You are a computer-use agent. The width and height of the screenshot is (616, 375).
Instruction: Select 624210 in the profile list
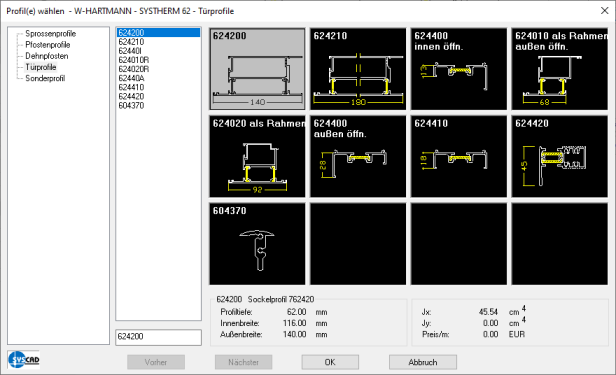tap(131, 42)
